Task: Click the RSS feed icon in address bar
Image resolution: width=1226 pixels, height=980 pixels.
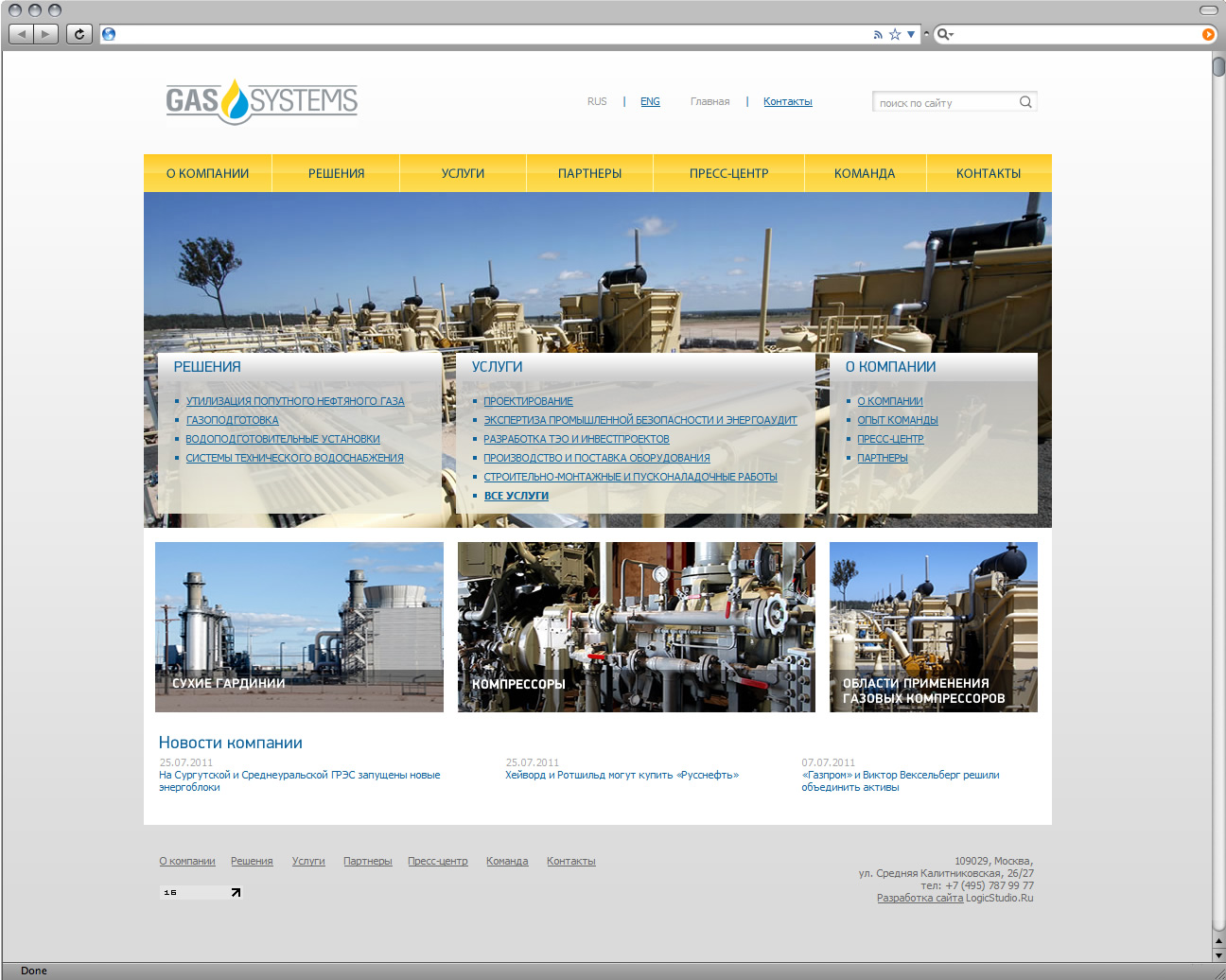Action: pos(878,34)
